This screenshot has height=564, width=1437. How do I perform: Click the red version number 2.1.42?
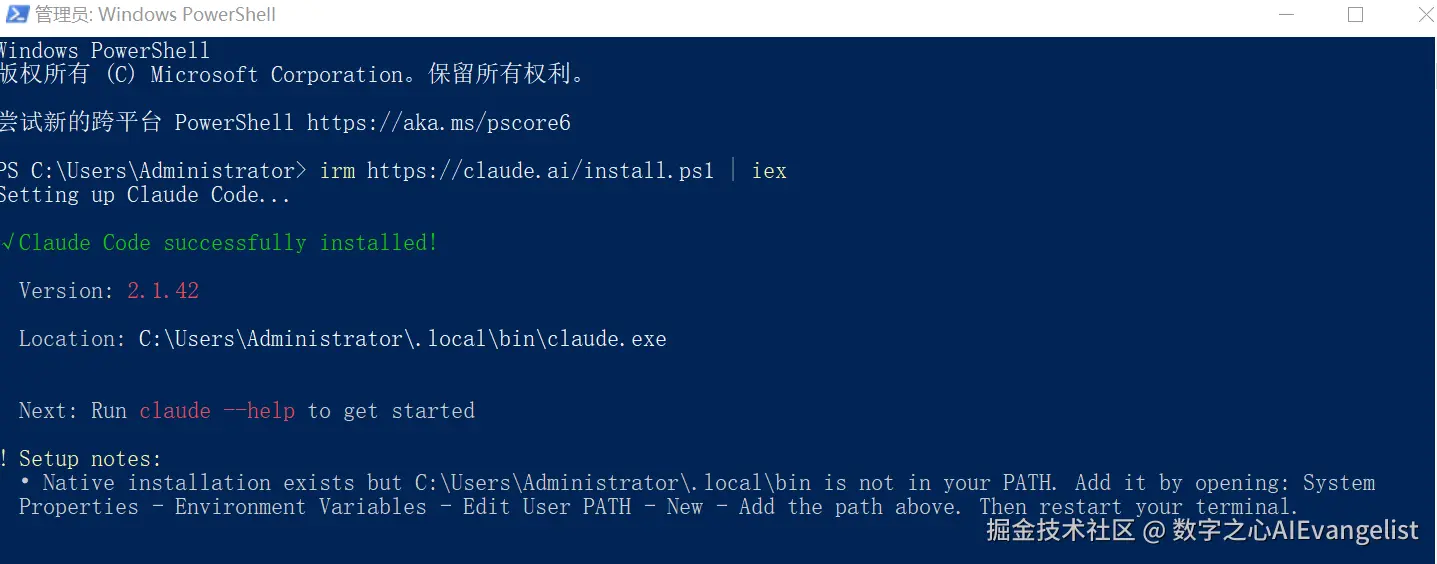click(x=163, y=291)
